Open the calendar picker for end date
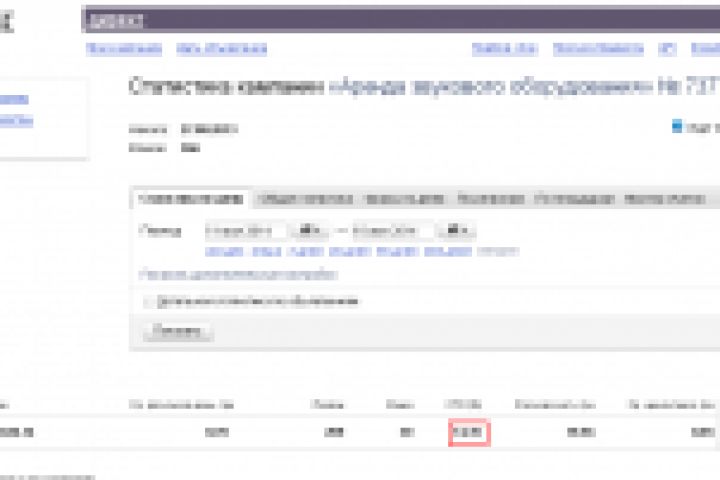 [x=457, y=231]
